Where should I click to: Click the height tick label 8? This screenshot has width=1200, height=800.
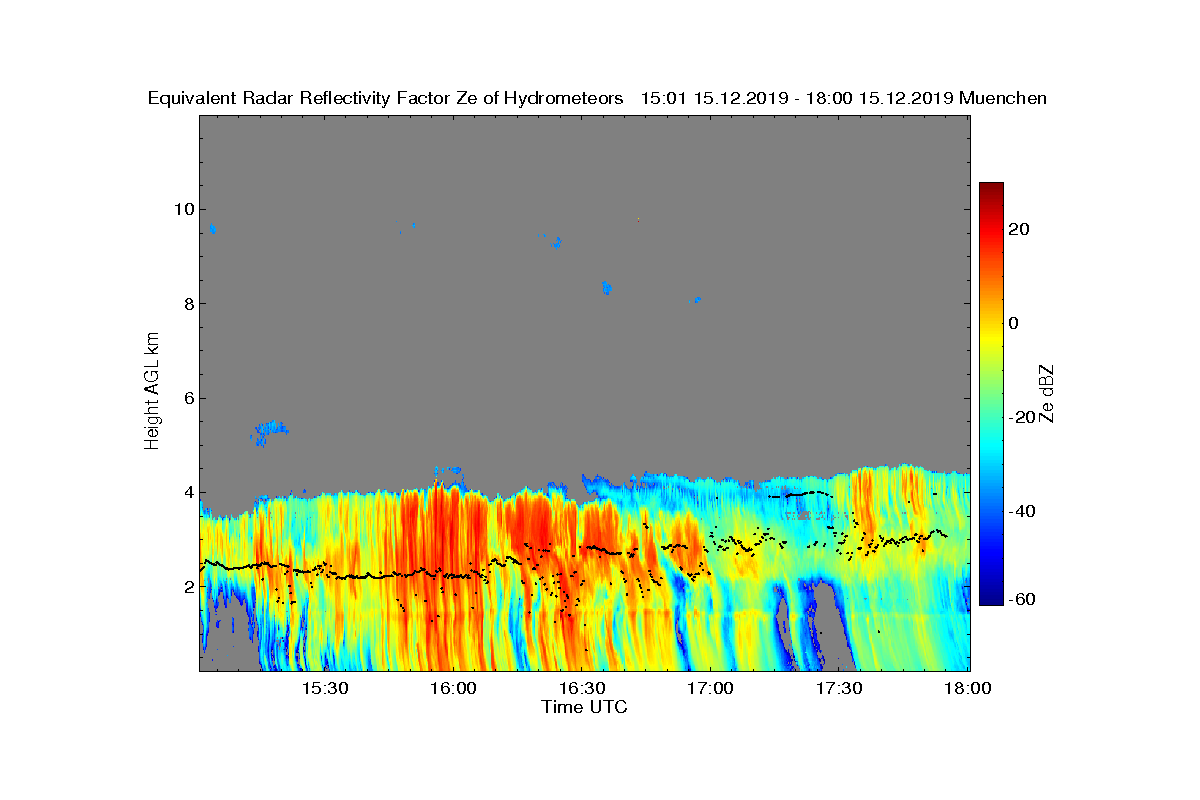(188, 304)
